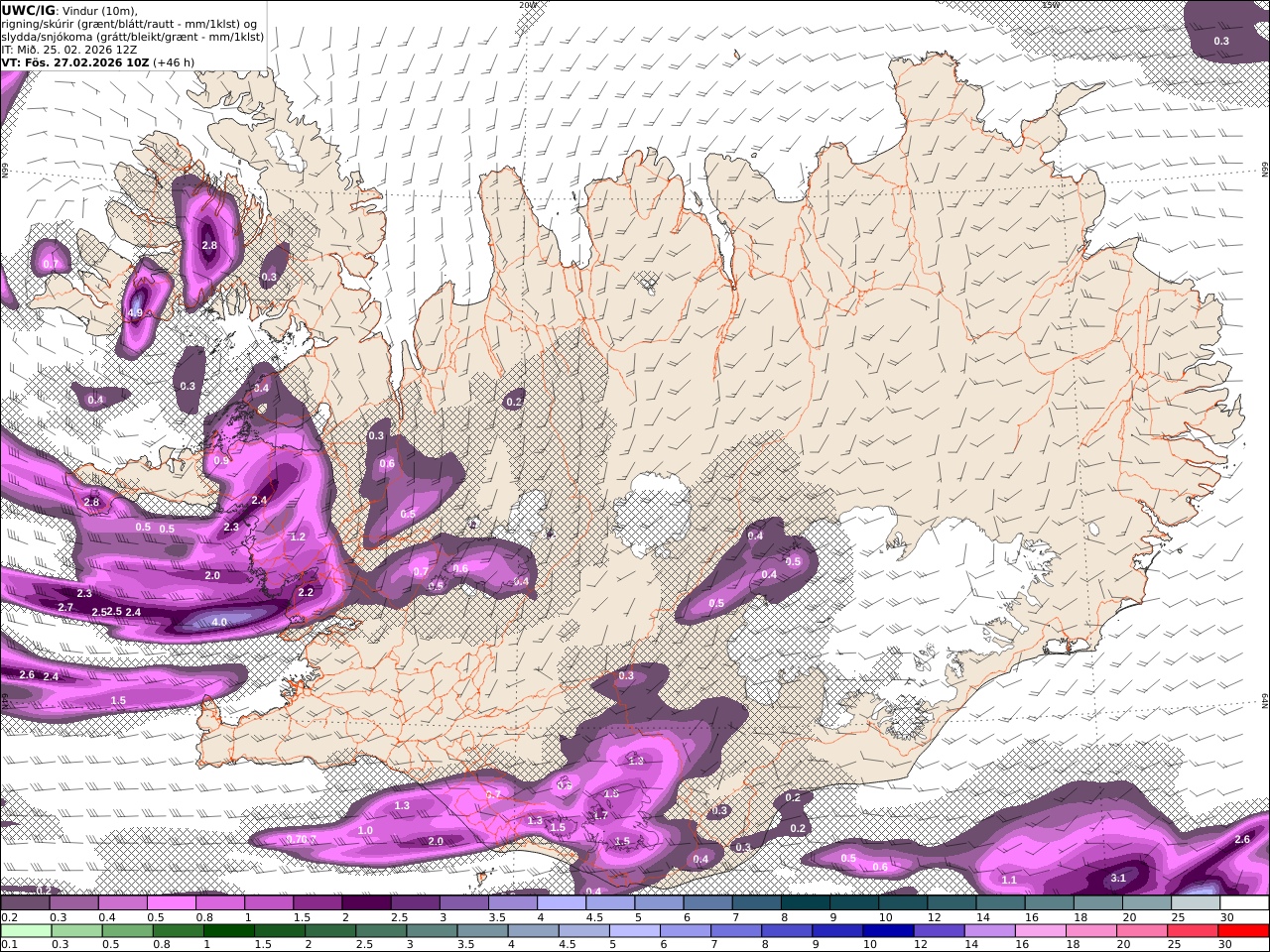Viewport: 1270px width, 952px height.
Task: Select upper scale light blue swatch between 4 and 4.5
Action: pos(562,903)
